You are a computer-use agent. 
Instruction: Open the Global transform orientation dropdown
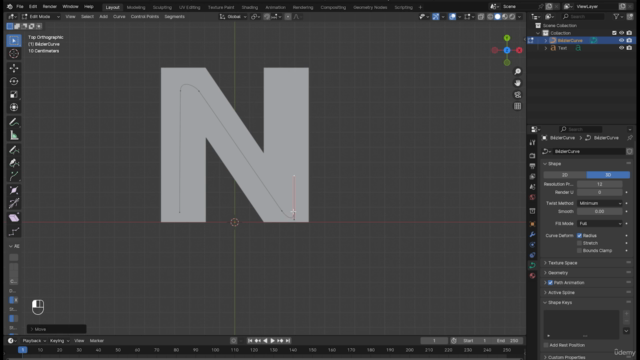point(233,17)
